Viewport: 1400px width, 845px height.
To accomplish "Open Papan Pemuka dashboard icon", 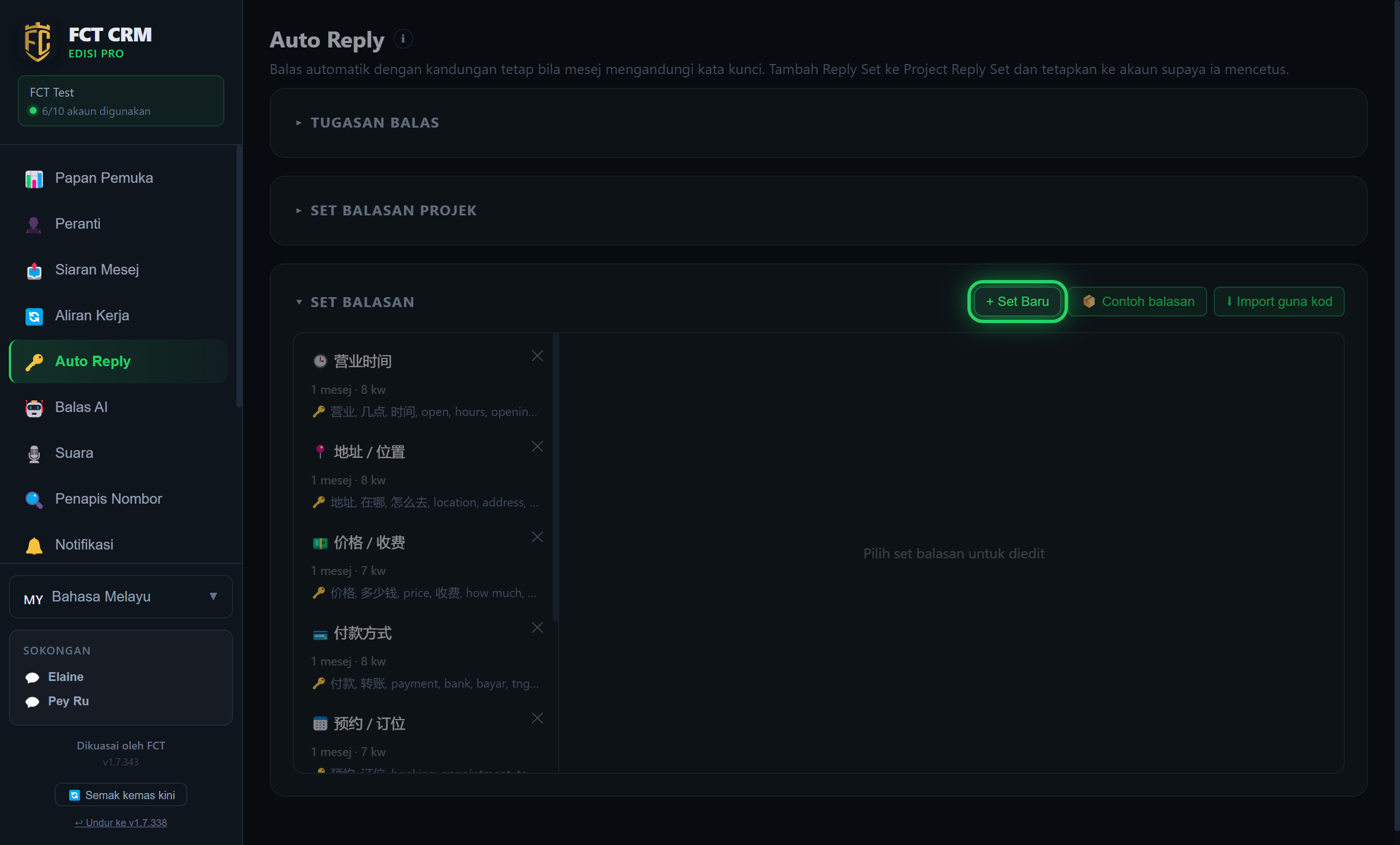I will 34,179.
